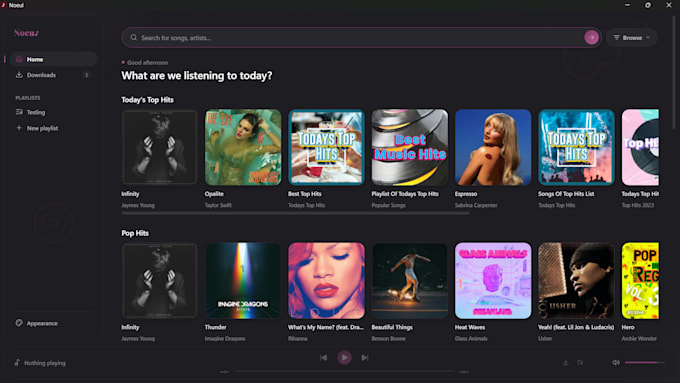680x383 pixels.
Task: Click the Downloads tray icon
Action: (19, 75)
